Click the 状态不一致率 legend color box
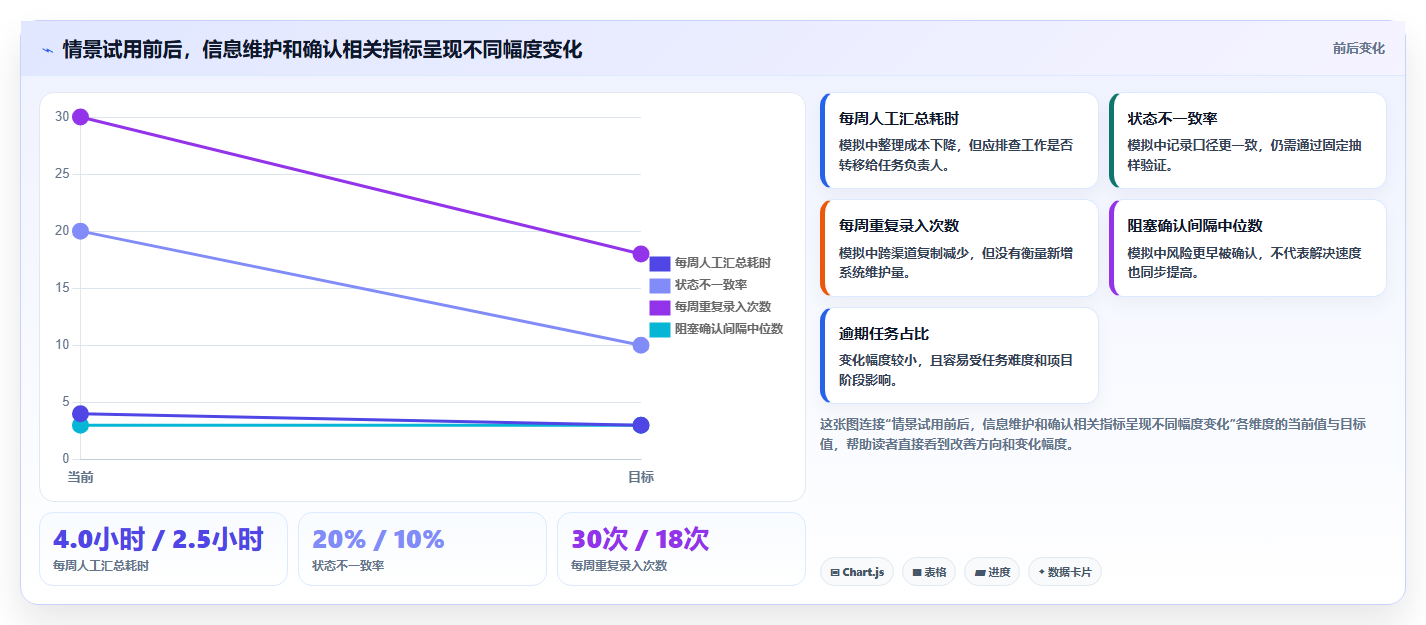 (x=660, y=285)
